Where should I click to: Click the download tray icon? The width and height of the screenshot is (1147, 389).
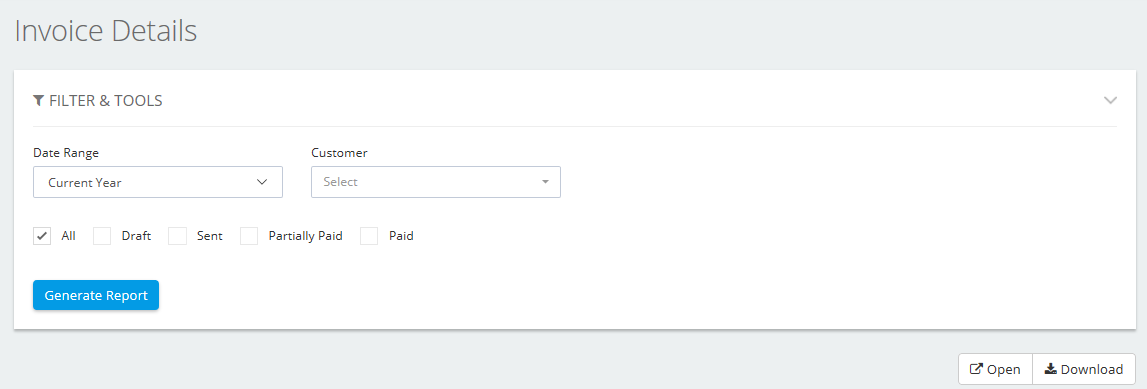(x=1050, y=369)
